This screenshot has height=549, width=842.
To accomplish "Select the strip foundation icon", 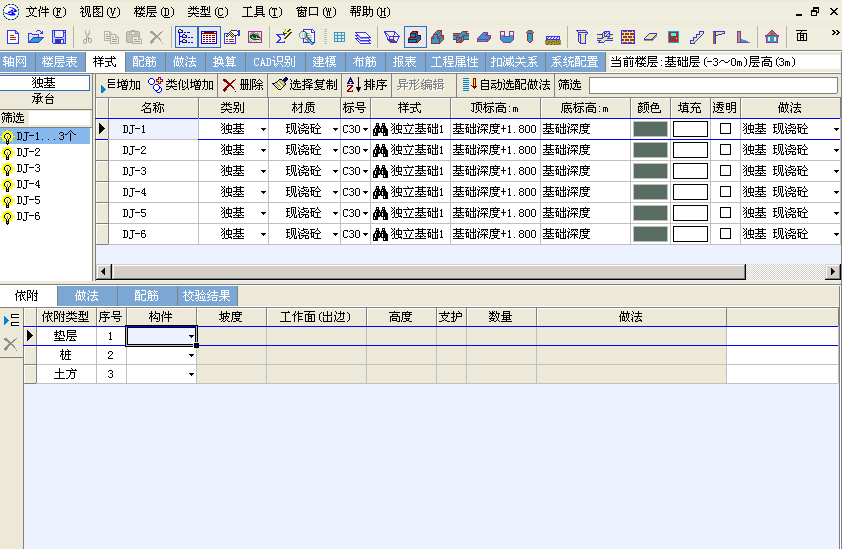I will tap(438, 37).
